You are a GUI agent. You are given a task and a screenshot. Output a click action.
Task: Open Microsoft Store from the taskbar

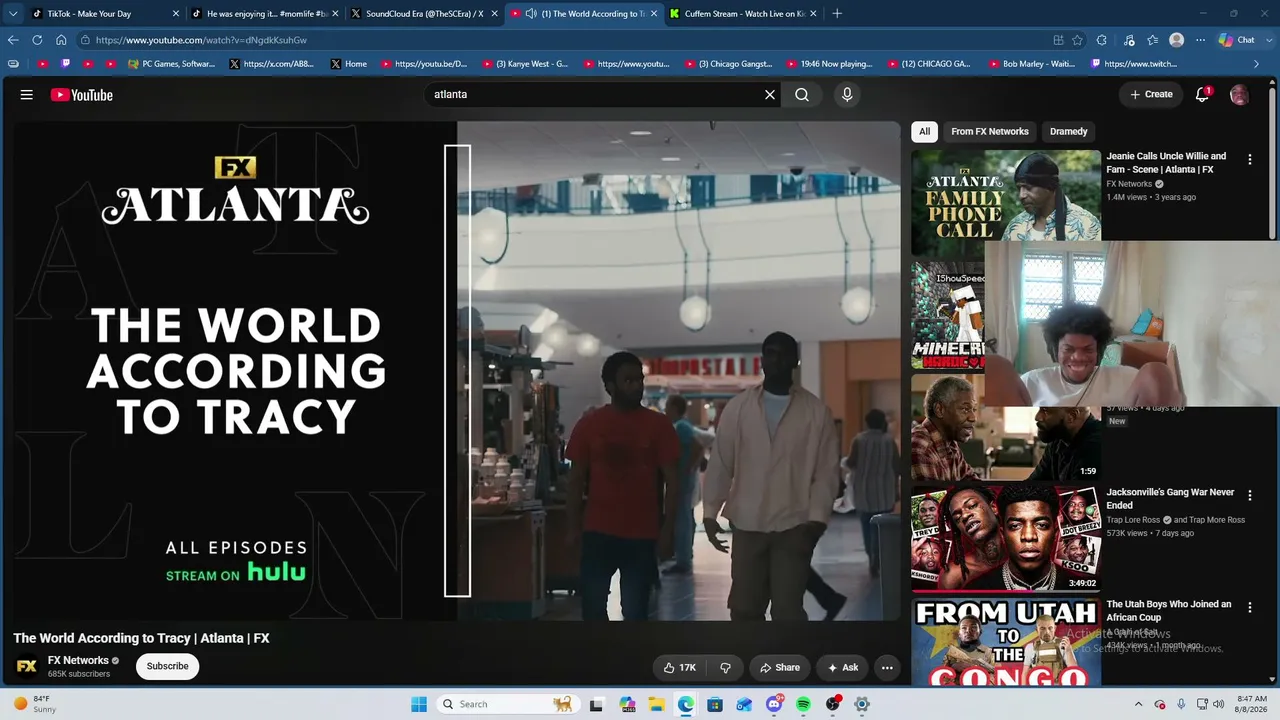(x=715, y=704)
